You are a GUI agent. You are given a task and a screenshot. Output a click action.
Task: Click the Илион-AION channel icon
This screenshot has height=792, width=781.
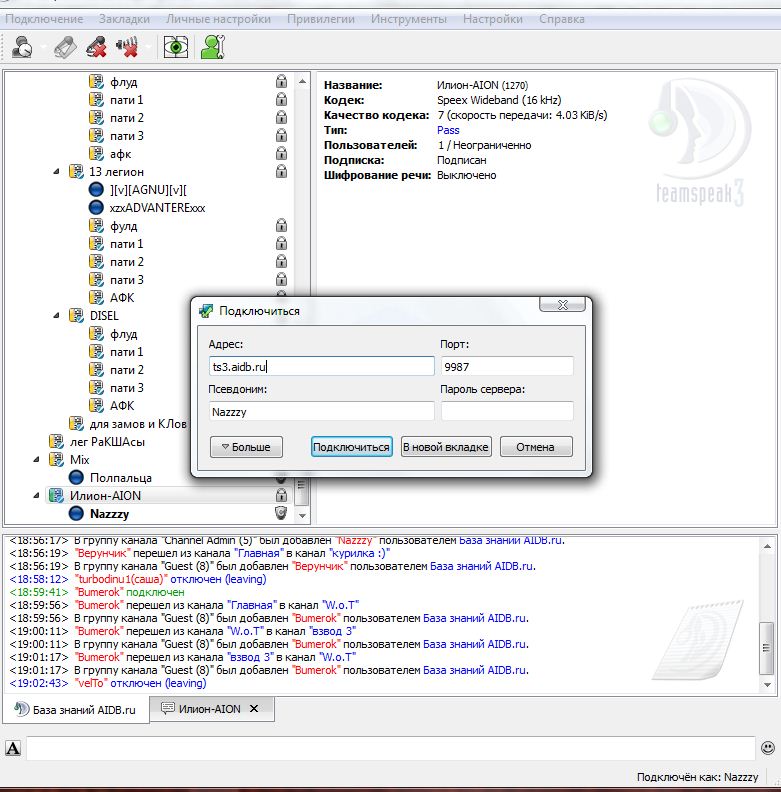[x=56, y=496]
